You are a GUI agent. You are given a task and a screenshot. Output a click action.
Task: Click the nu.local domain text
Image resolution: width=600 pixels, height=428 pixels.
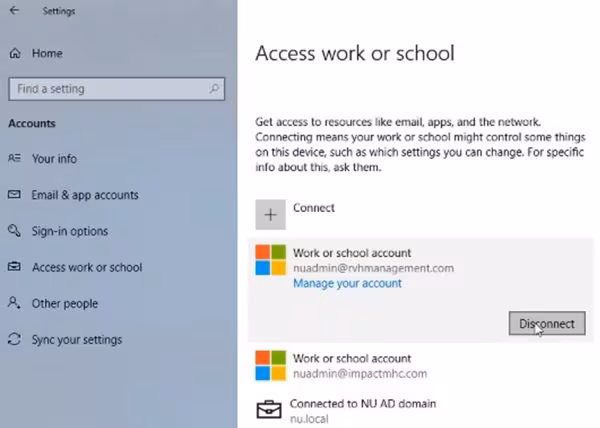(309, 419)
